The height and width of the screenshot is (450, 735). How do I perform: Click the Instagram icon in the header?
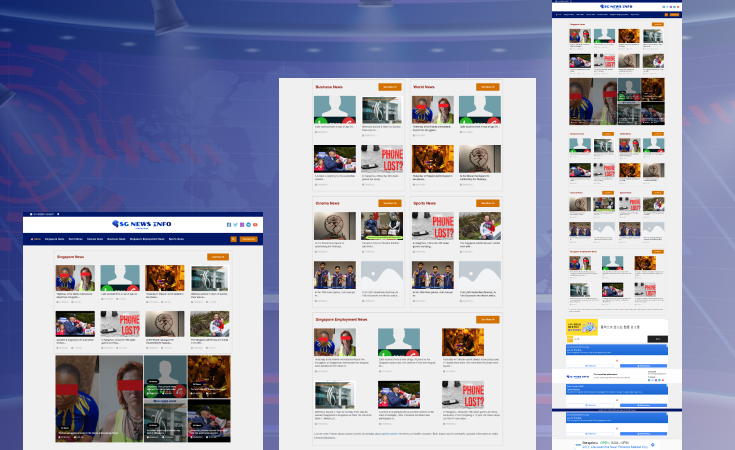click(x=241, y=225)
